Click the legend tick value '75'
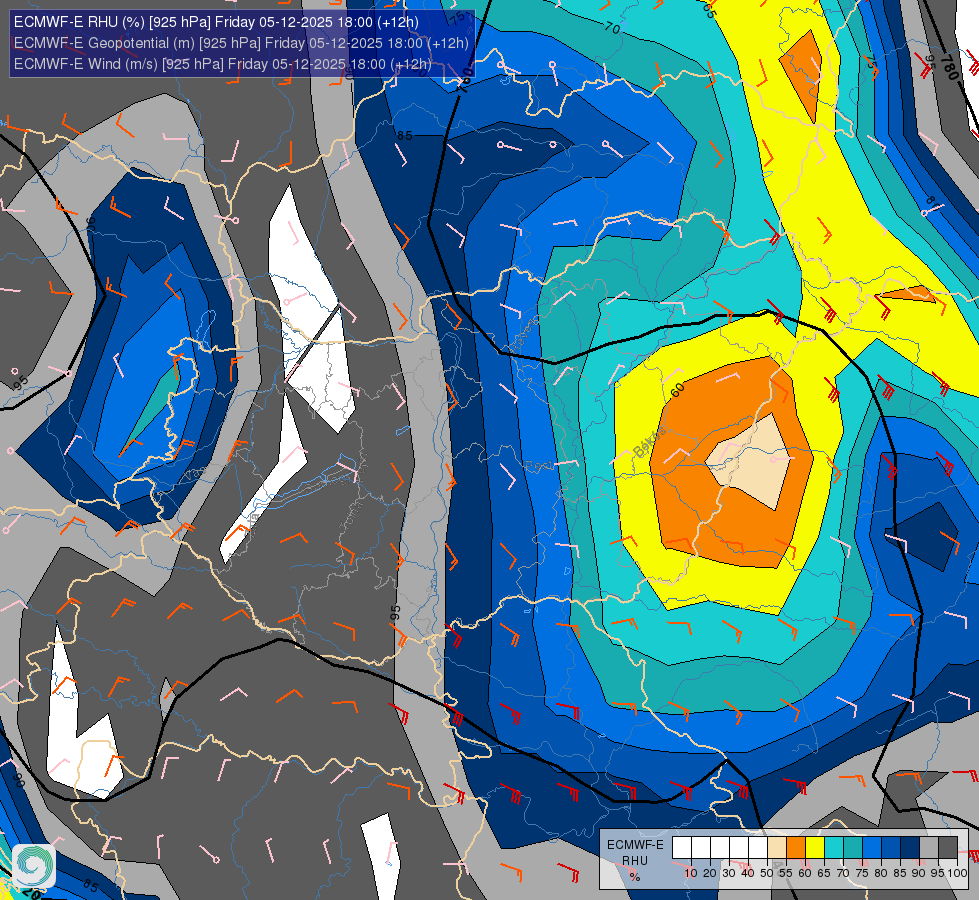The height and width of the screenshot is (900, 979). tap(862, 873)
